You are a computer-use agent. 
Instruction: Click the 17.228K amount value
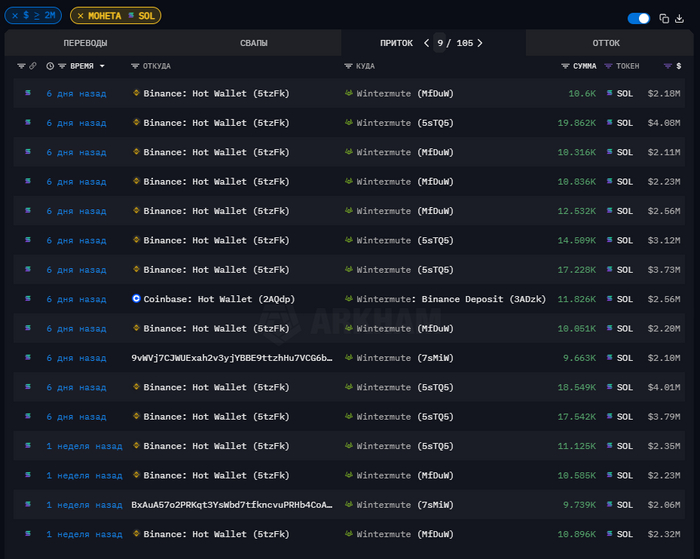pyautogui.click(x=576, y=270)
